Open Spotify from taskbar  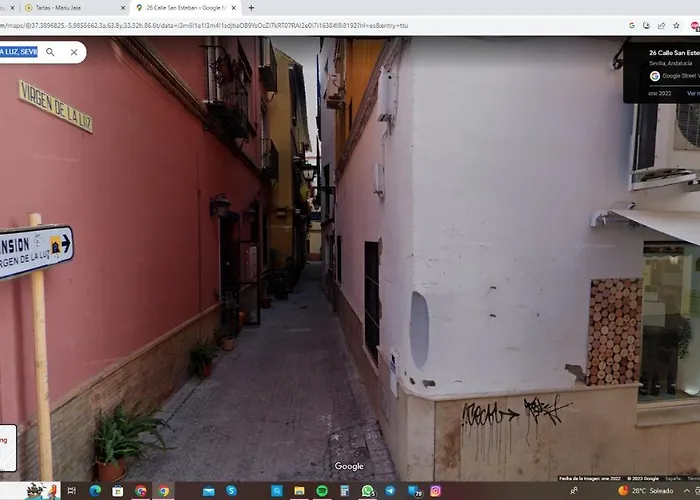[322, 491]
